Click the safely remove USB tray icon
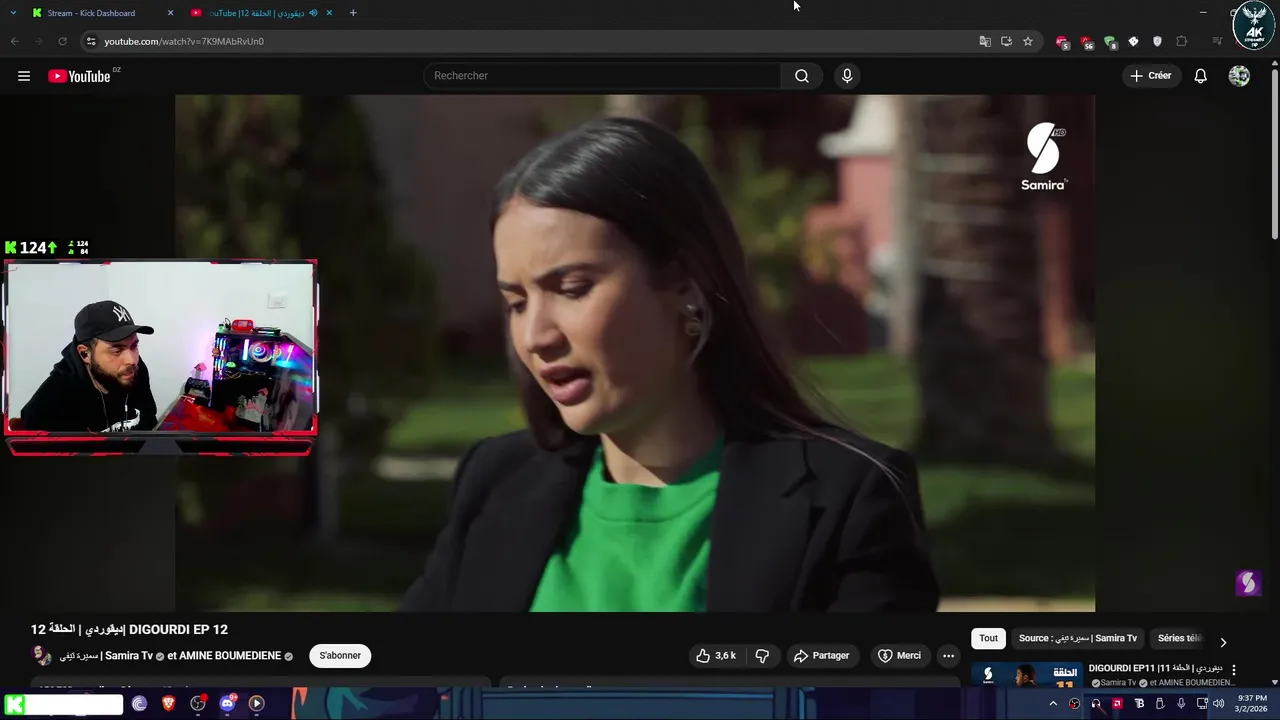This screenshot has height=720, width=1280. pos(1160,704)
